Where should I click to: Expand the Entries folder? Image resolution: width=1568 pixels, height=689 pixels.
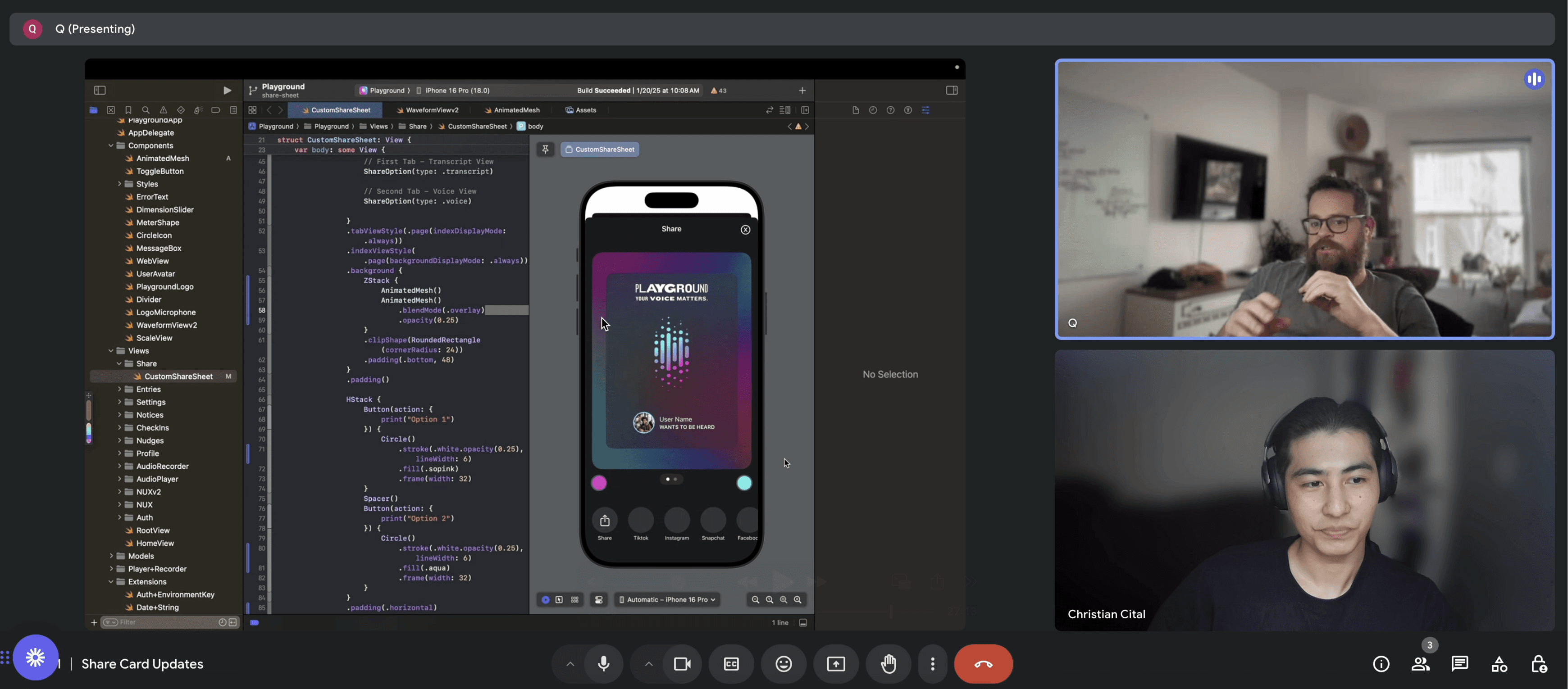(x=119, y=389)
